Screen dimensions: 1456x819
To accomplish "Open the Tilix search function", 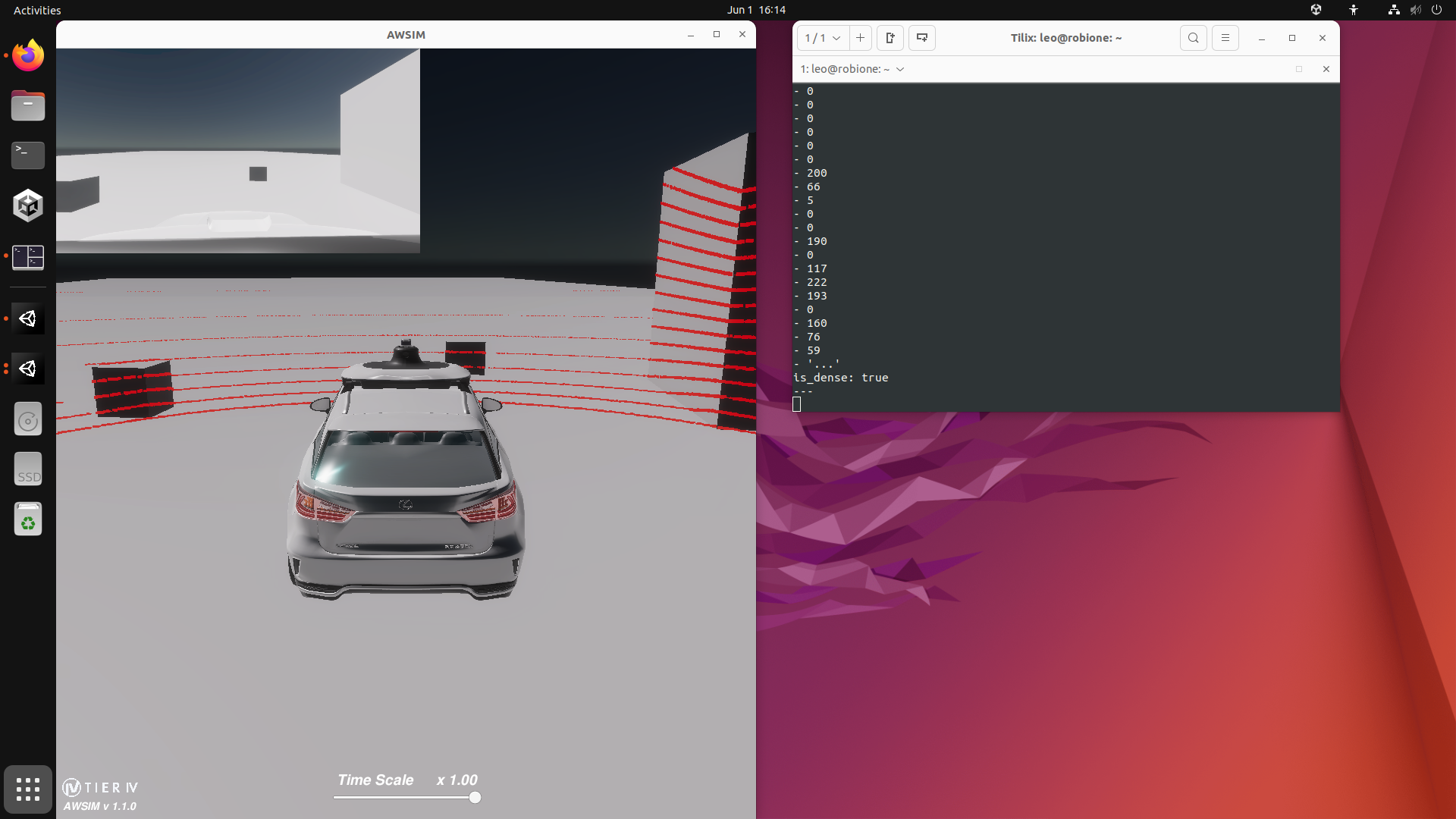I will click(x=1193, y=38).
